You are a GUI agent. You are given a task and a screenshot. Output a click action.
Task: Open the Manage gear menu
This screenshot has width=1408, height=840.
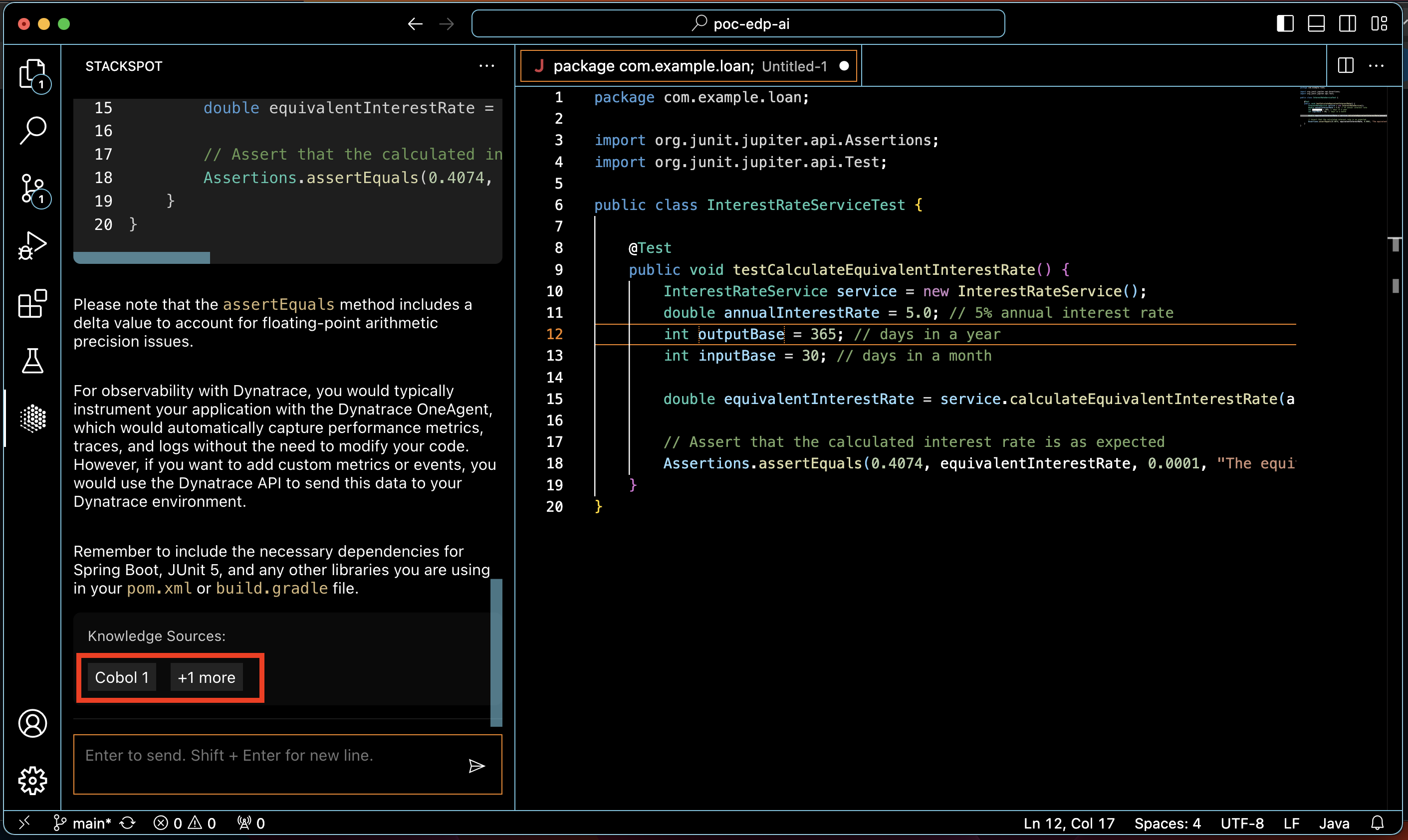coord(32,781)
